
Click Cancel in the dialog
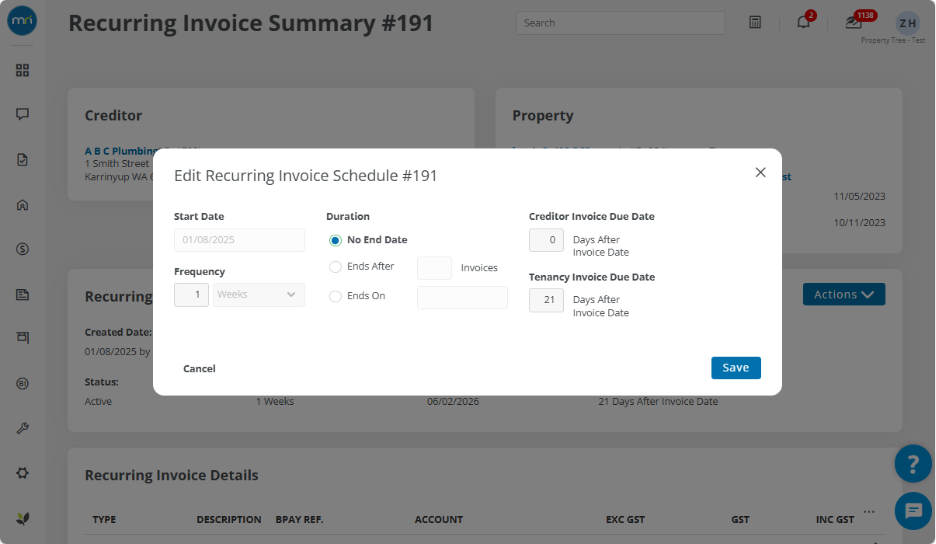(199, 368)
